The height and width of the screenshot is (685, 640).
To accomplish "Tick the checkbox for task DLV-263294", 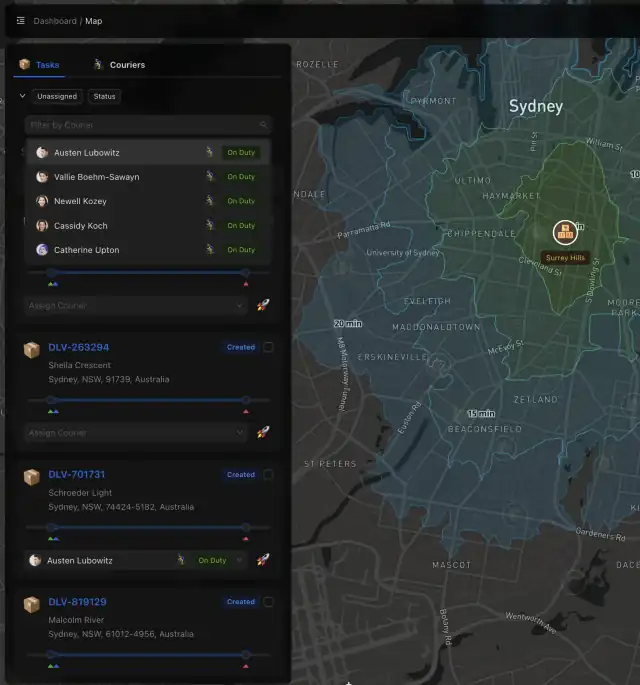I will pyautogui.click(x=268, y=347).
